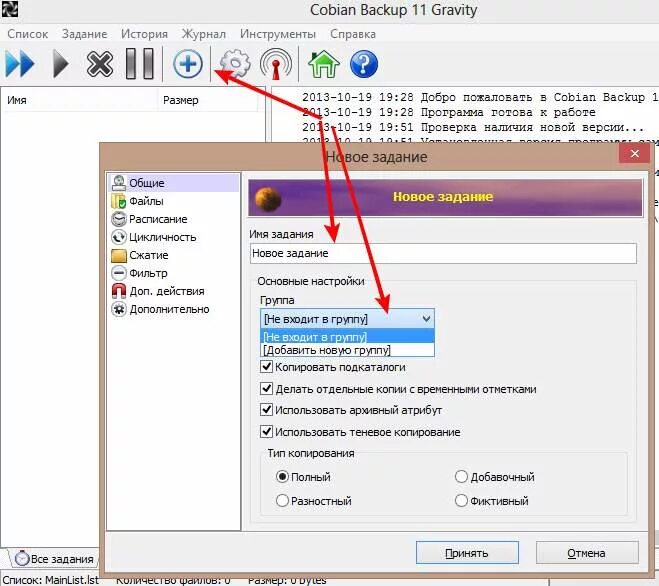The width and height of the screenshot is (659, 586).
Task: Open the Задание menu
Action: pos(84,34)
